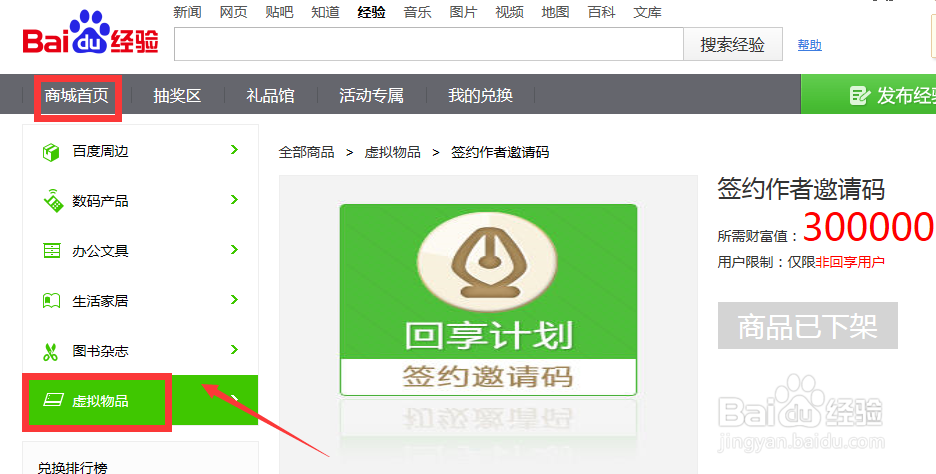The height and width of the screenshot is (474, 936).
Task: Click the 发布经验 pencil icon
Action: pos(859,95)
